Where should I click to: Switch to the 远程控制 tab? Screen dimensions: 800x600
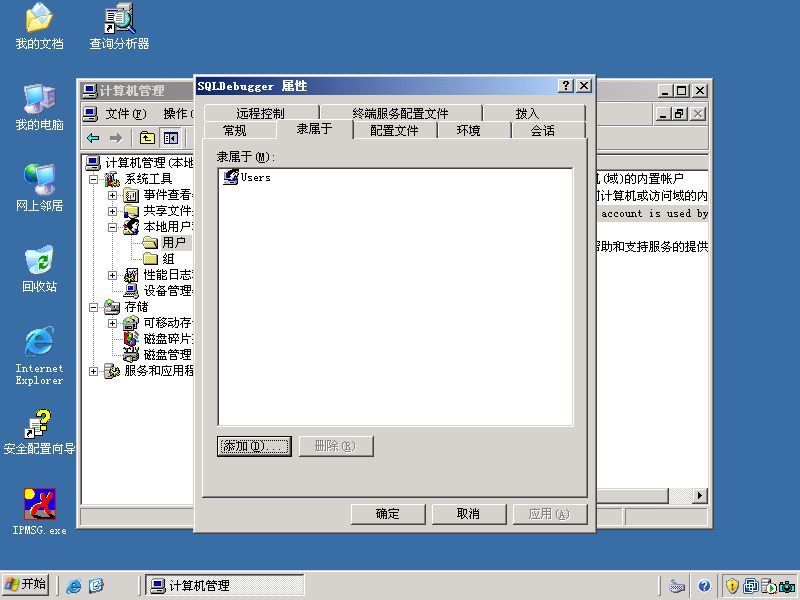tap(261, 113)
